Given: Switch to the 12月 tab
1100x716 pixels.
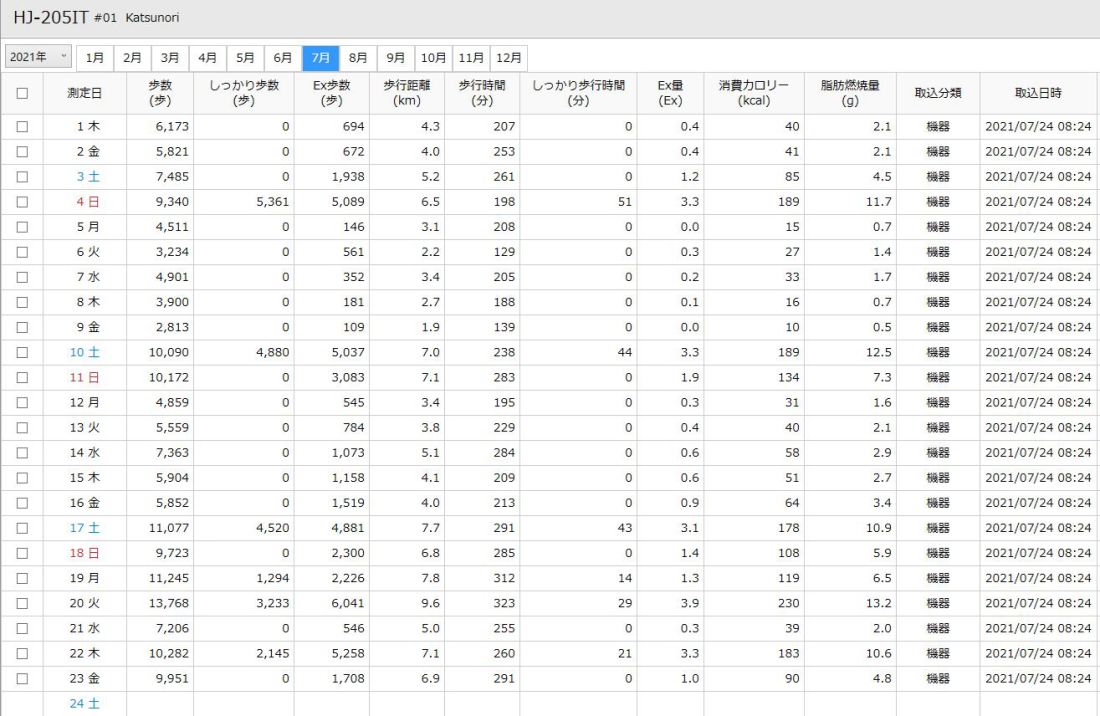Looking at the screenshot, I should click(x=509, y=58).
